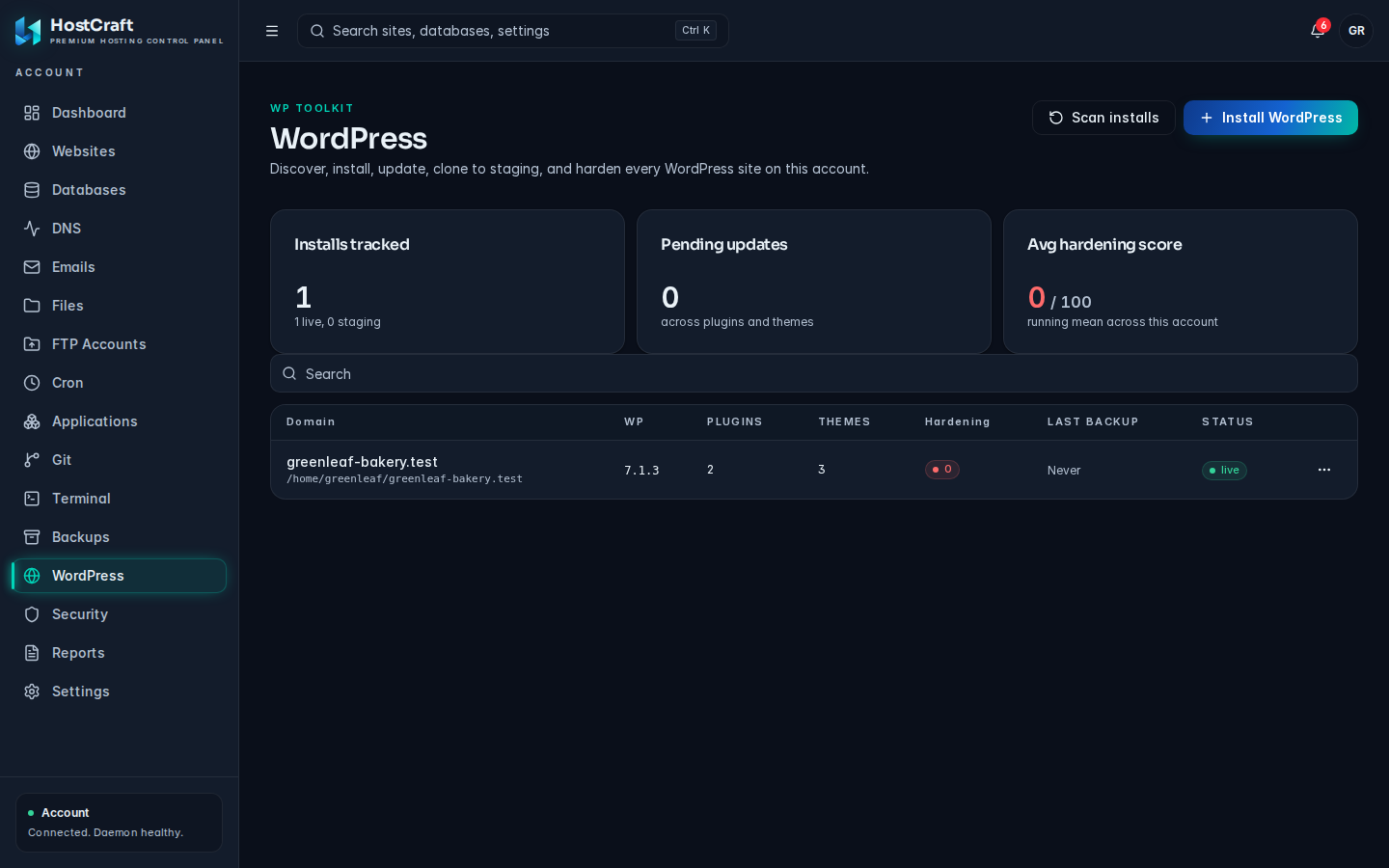Click the Security shield icon

pyautogui.click(x=32, y=614)
